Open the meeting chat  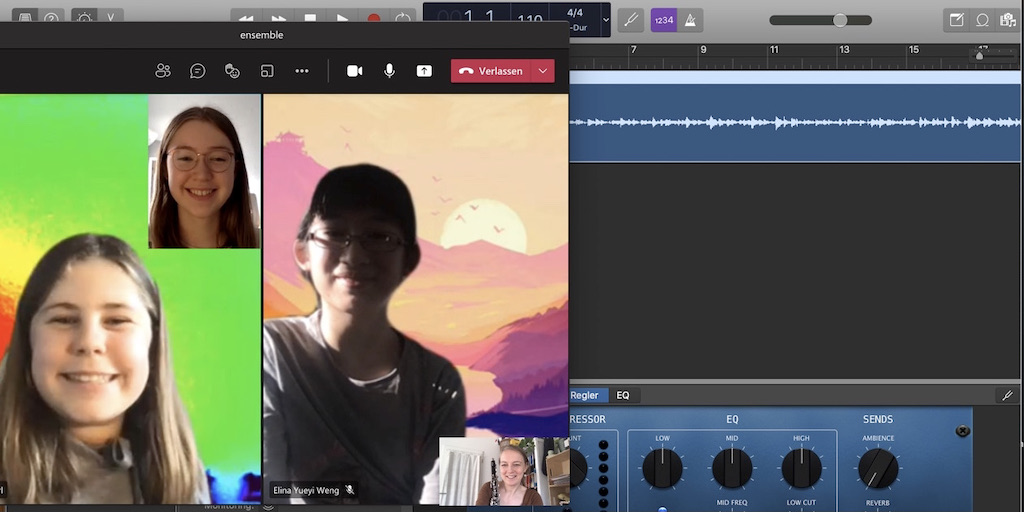point(198,71)
